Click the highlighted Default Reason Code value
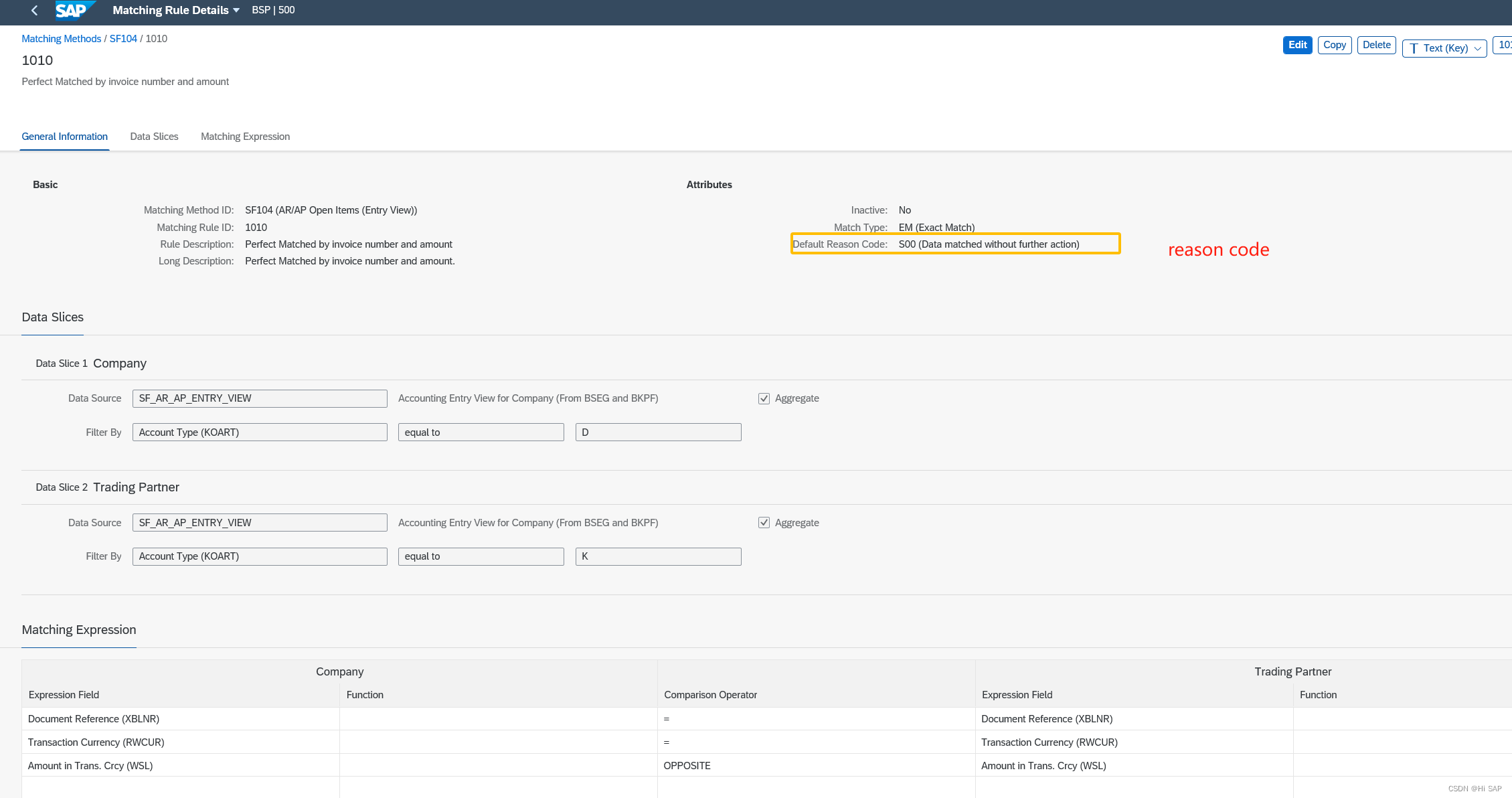 (989, 244)
